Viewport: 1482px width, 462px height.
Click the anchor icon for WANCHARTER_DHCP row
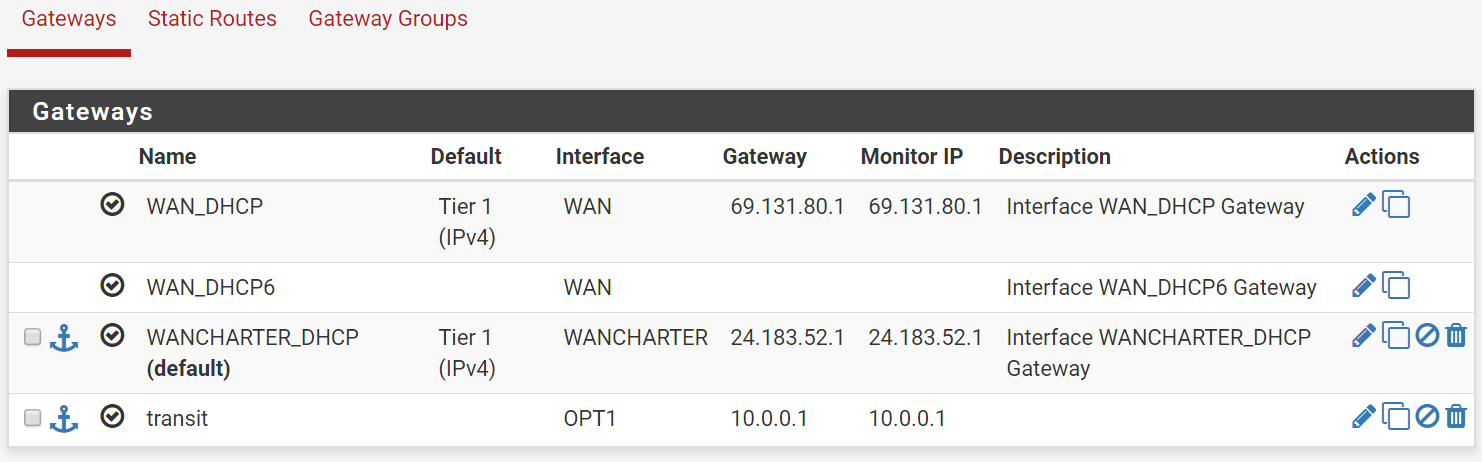tap(64, 337)
